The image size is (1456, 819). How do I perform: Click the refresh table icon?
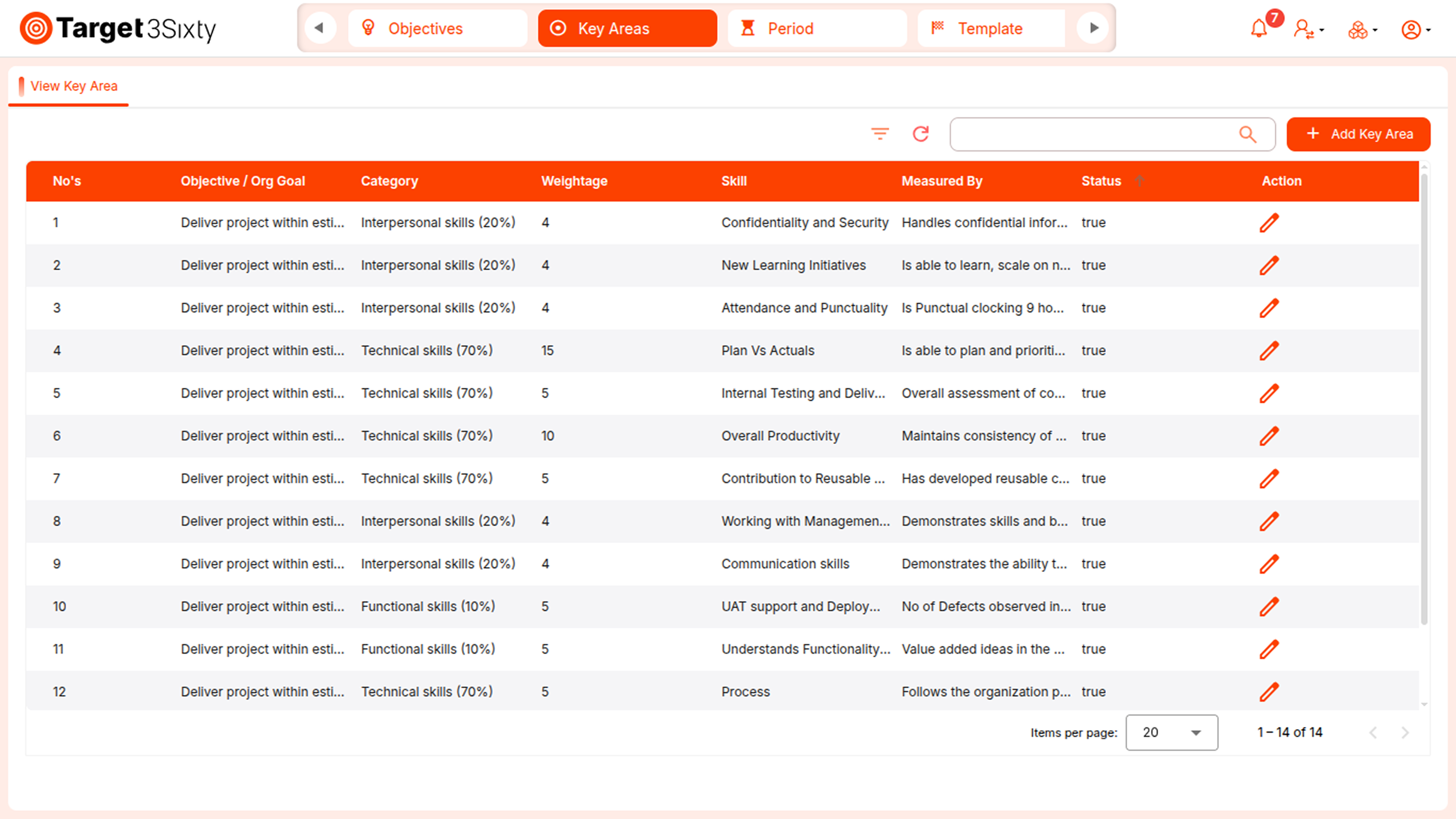921,134
